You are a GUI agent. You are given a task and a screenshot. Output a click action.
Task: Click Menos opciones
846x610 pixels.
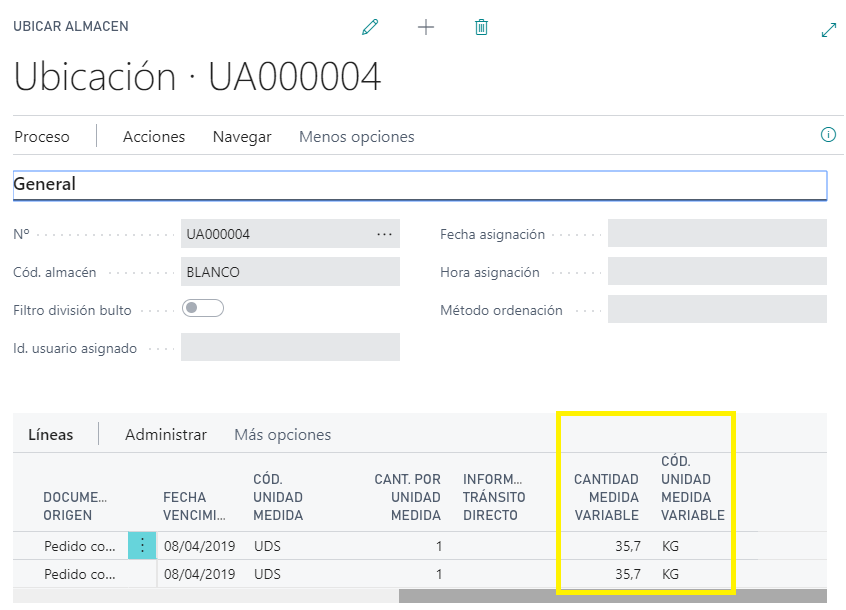[357, 136]
